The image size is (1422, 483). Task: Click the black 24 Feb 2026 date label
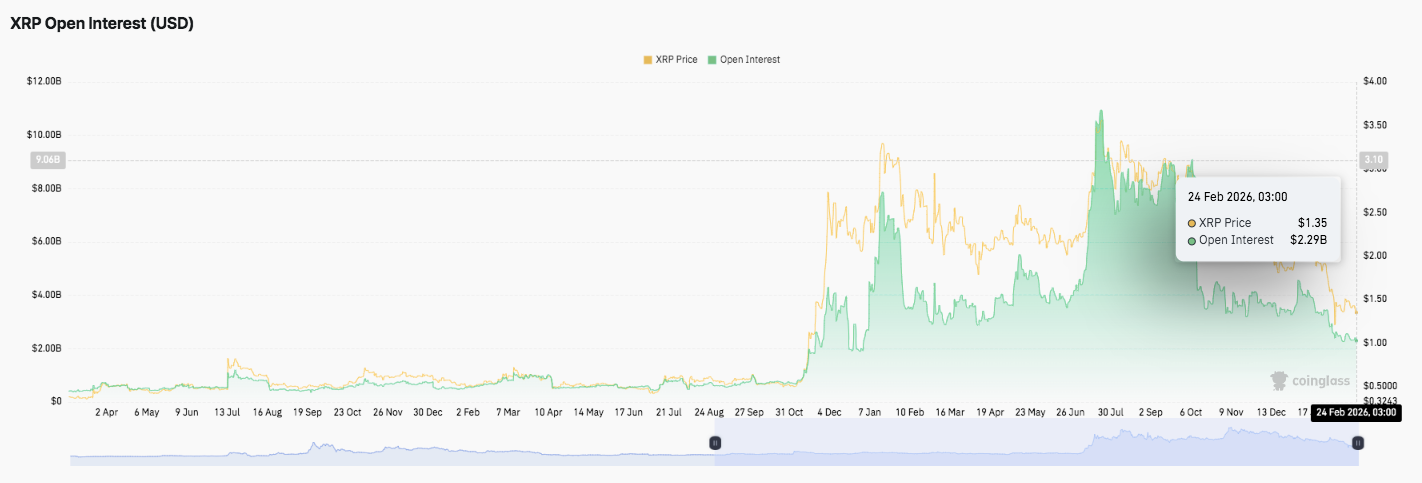(x=1354, y=412)
